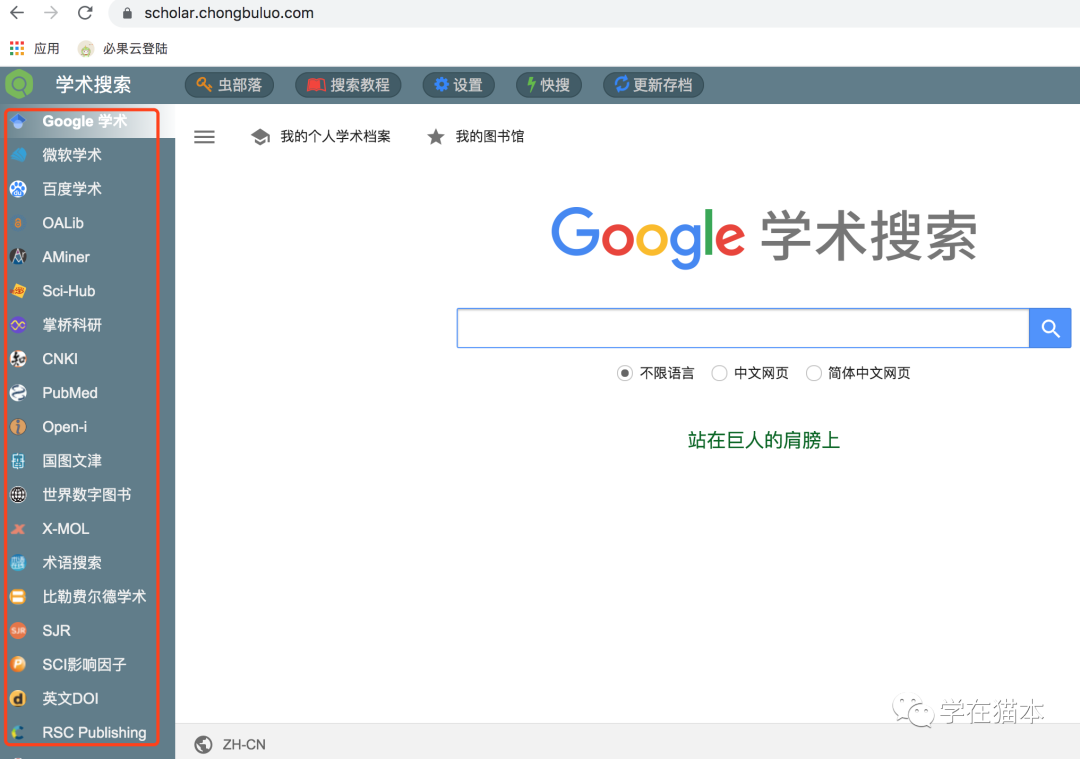Image resolution: width=1080 pixels, height=759 pixels.
Task: Select the 不限语言 radio button
Action: coord(625,373)
